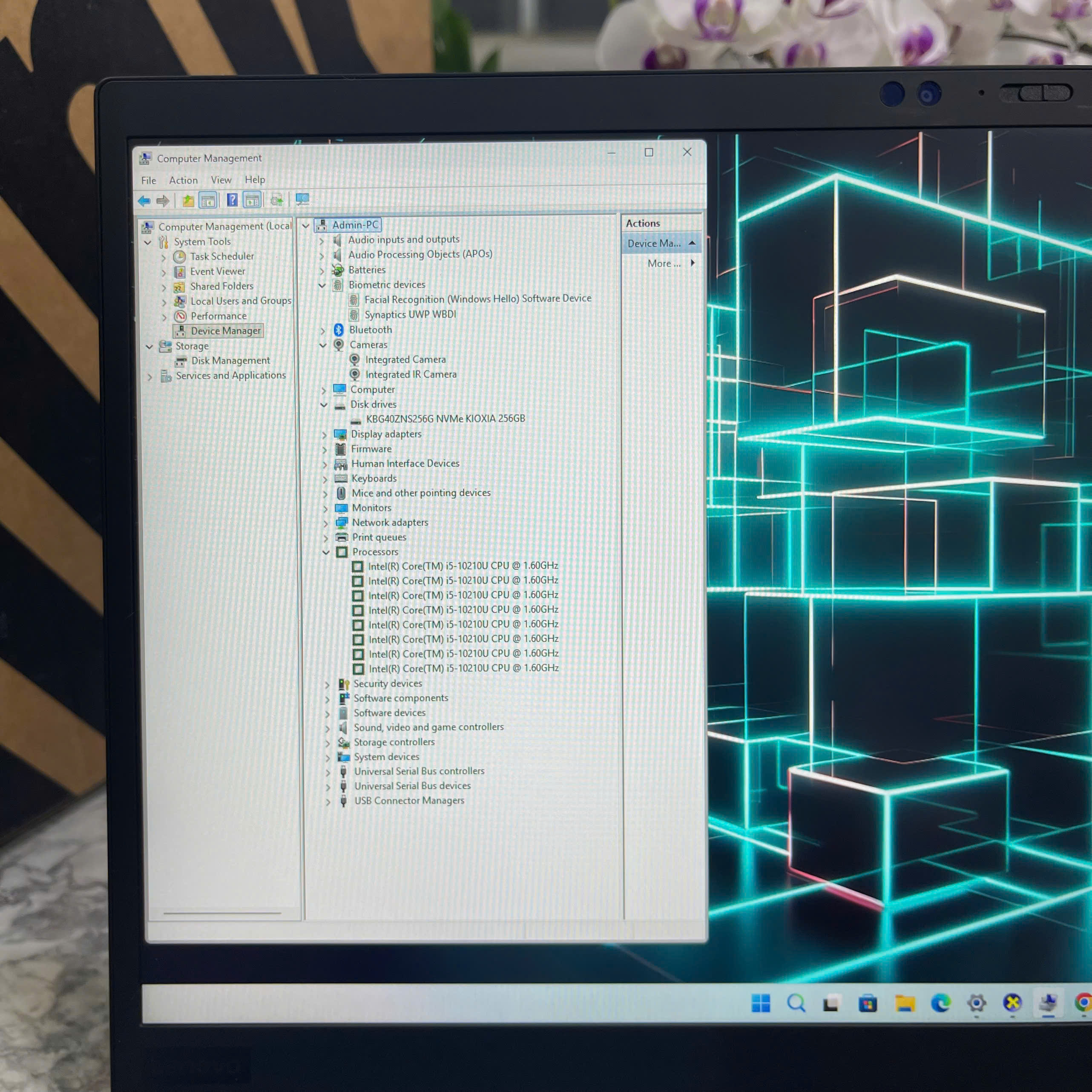Click the Computer category monitor icon
This screenshot has width=1092, height=1092.
(339, 389)
